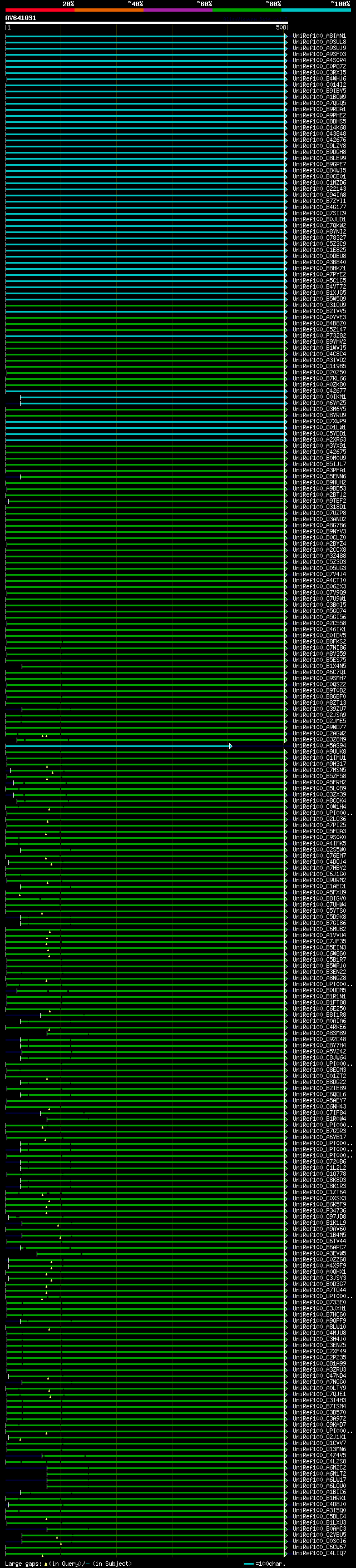This screenshot has width=356, height=1568.
Task: Click the red 20% identity legend segment
Action: tap(39, 10)
